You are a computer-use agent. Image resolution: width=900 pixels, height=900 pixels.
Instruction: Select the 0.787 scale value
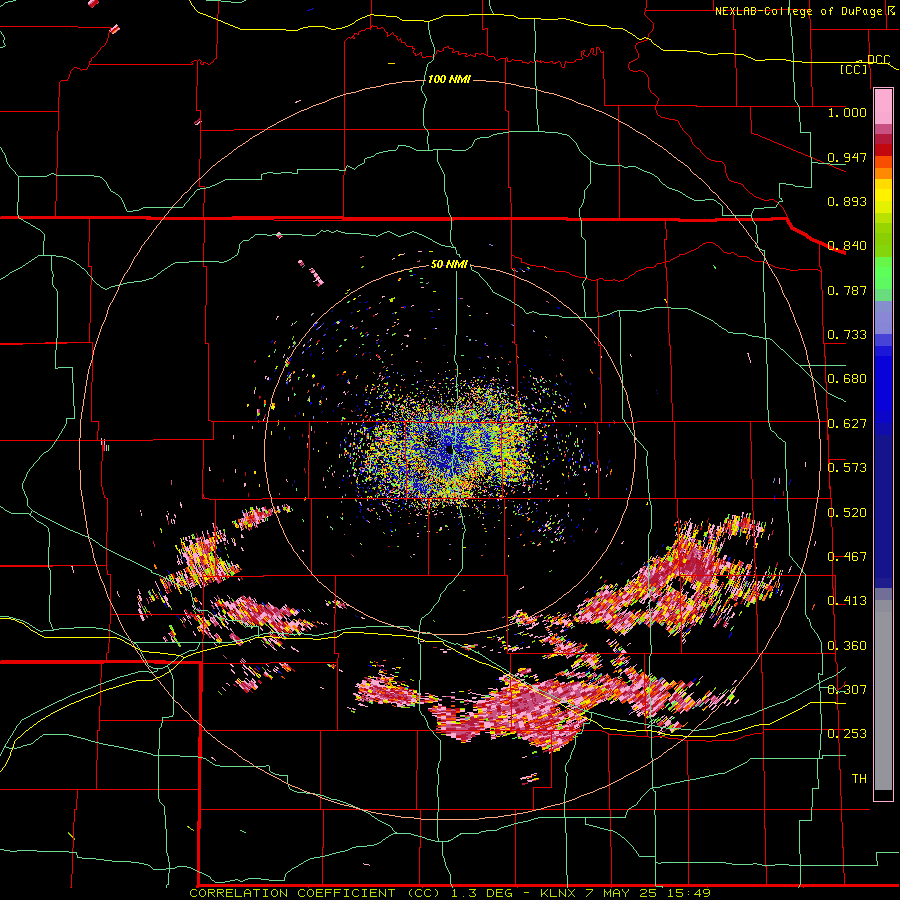847,290
